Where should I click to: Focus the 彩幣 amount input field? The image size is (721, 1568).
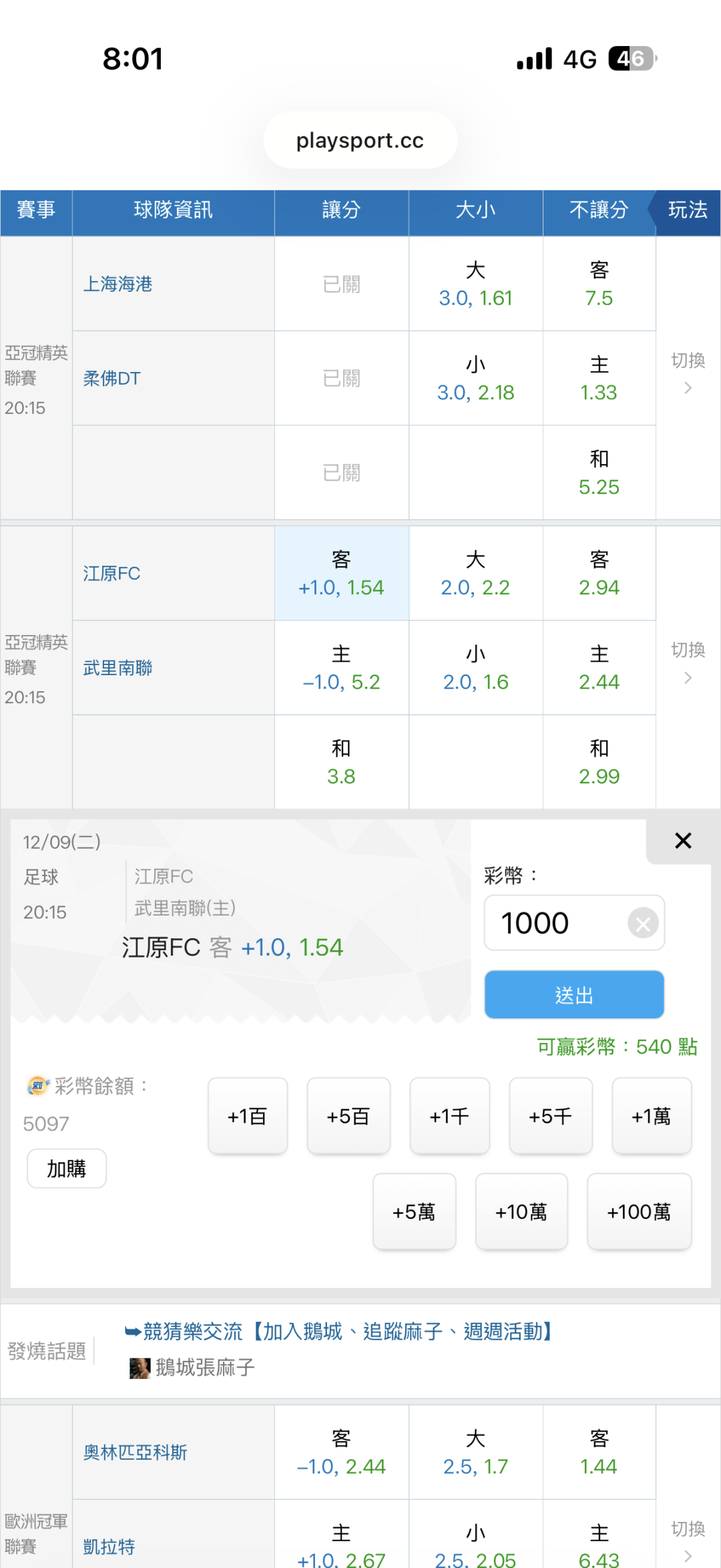(x=554, y=924)
